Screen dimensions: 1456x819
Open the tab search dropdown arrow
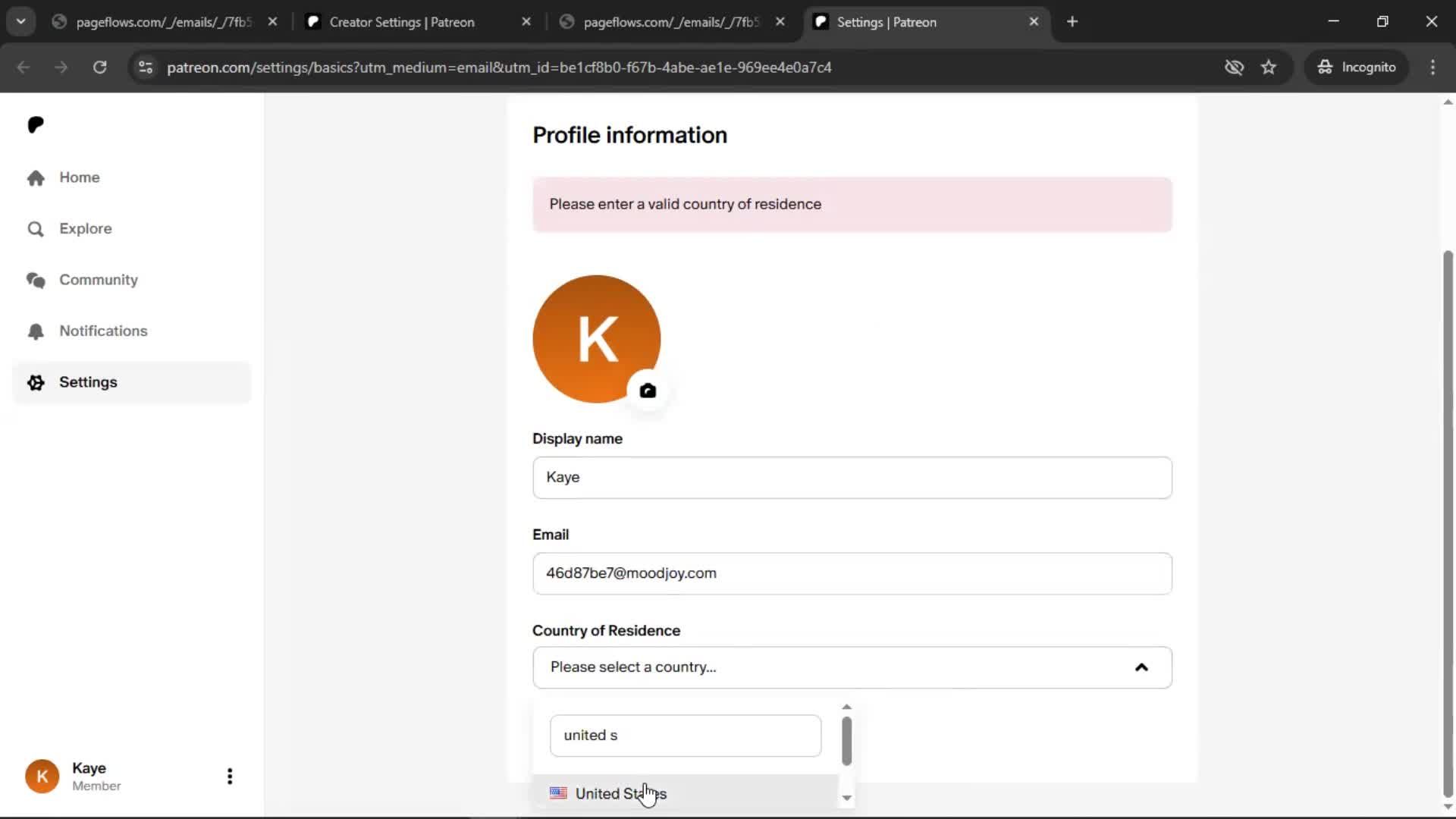point(21,22)
